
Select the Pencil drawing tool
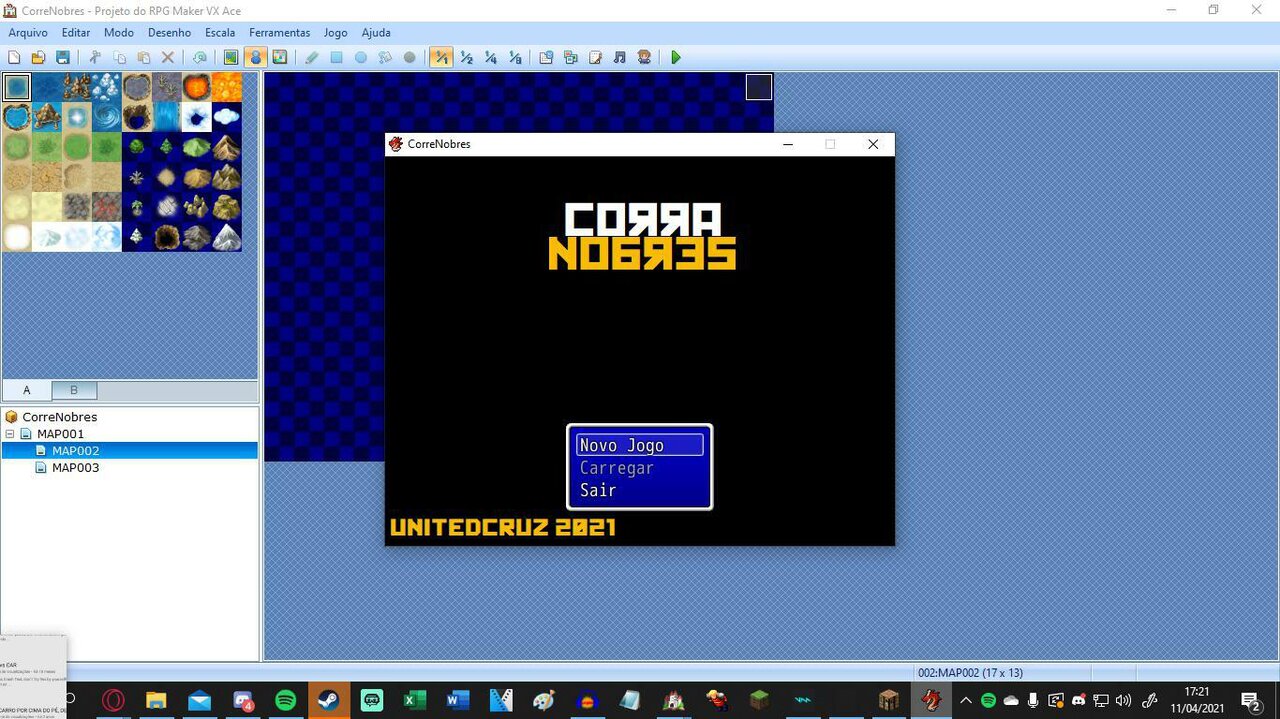pos(312,58)
